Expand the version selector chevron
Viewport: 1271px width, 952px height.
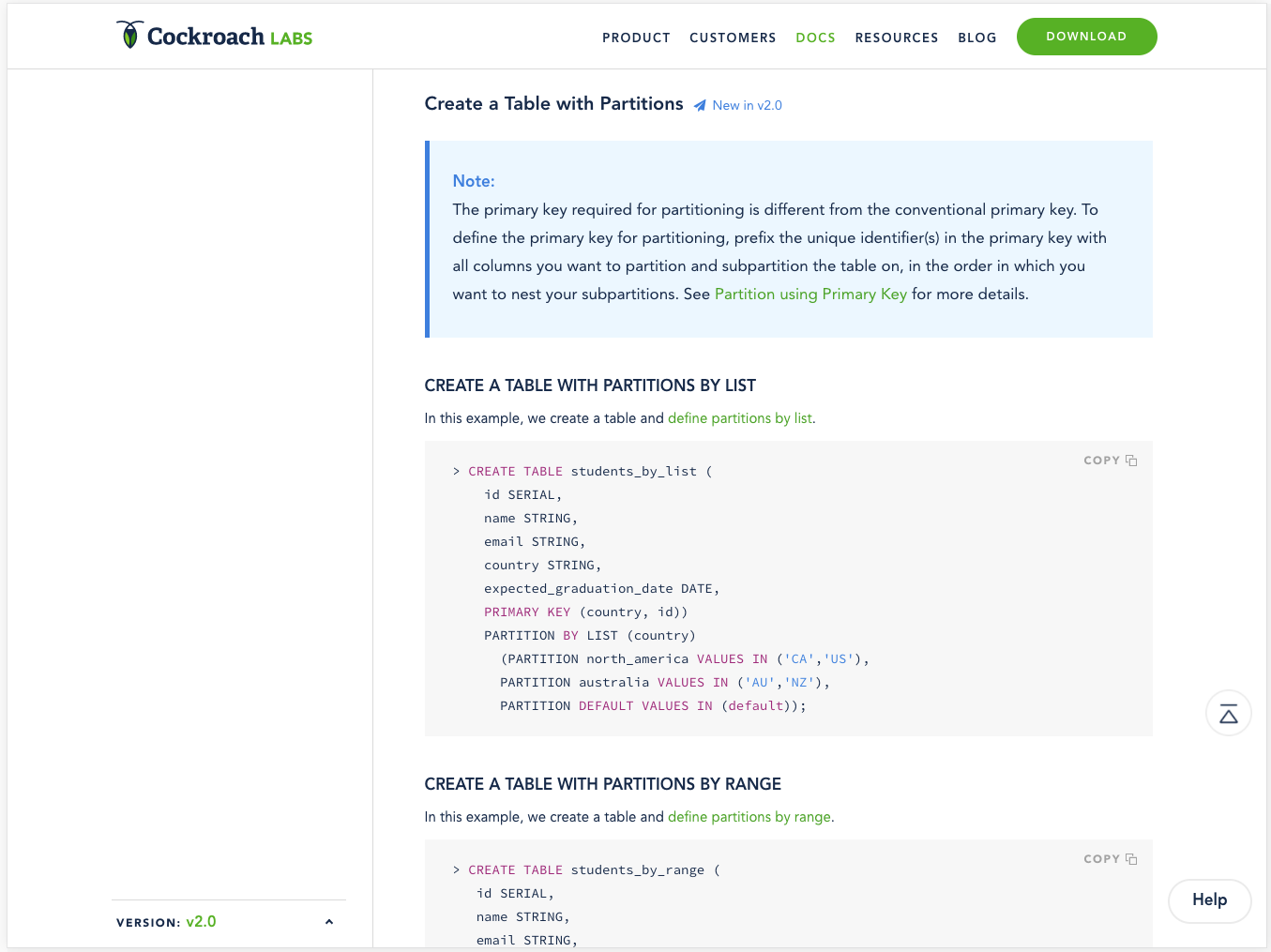tap(329, 922)
